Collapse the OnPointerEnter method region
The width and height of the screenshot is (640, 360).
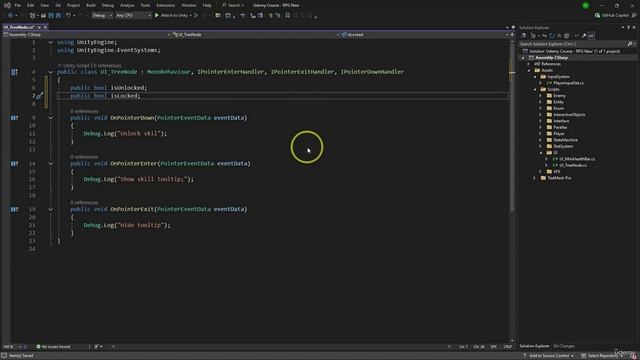(51, 164)
